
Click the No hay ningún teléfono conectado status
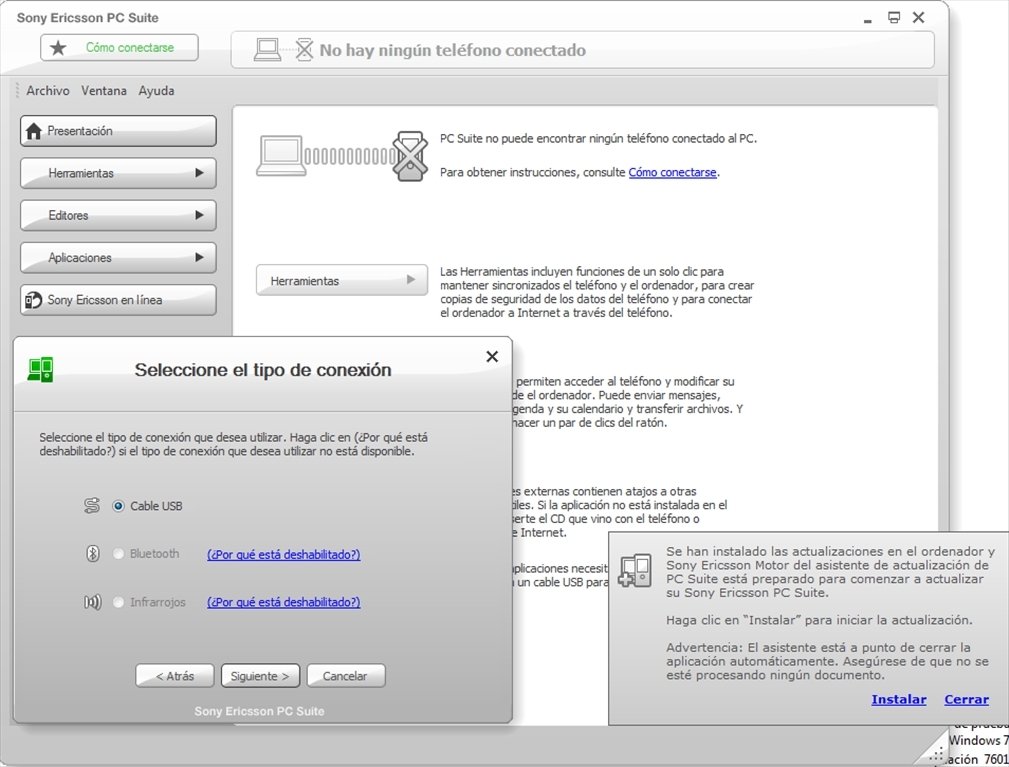(452, 50)
